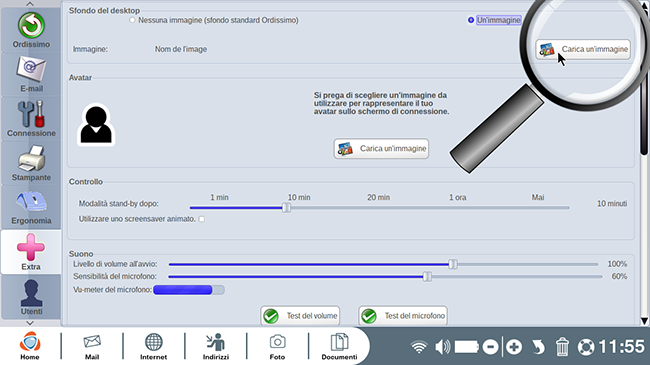Select the Nessuna immagine radio option
The height and width of the screenshot is (365, 650).
pyautogui.click(x=132, y=20)
